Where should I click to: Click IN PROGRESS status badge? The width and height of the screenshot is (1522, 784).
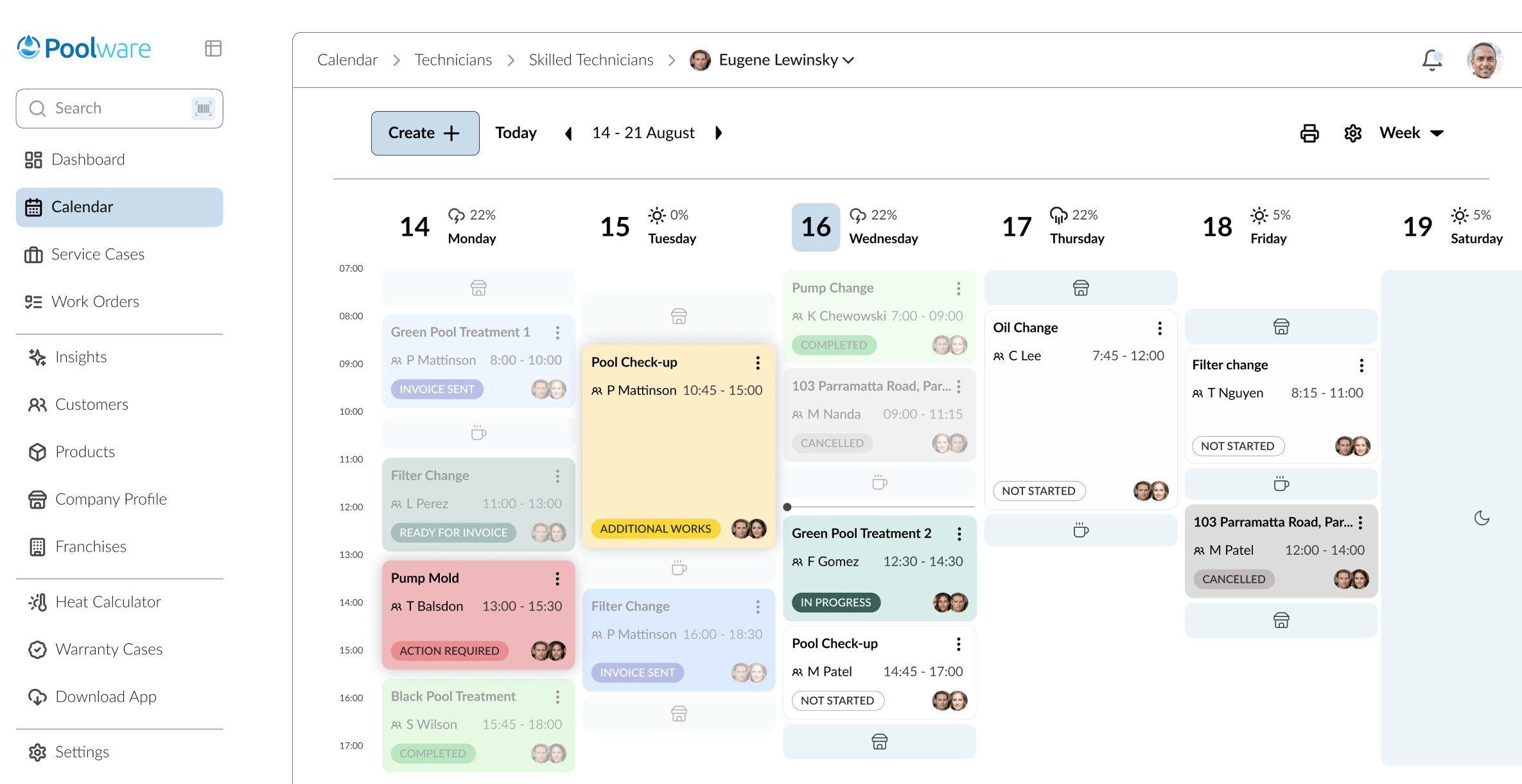click(x=835, y=603)
